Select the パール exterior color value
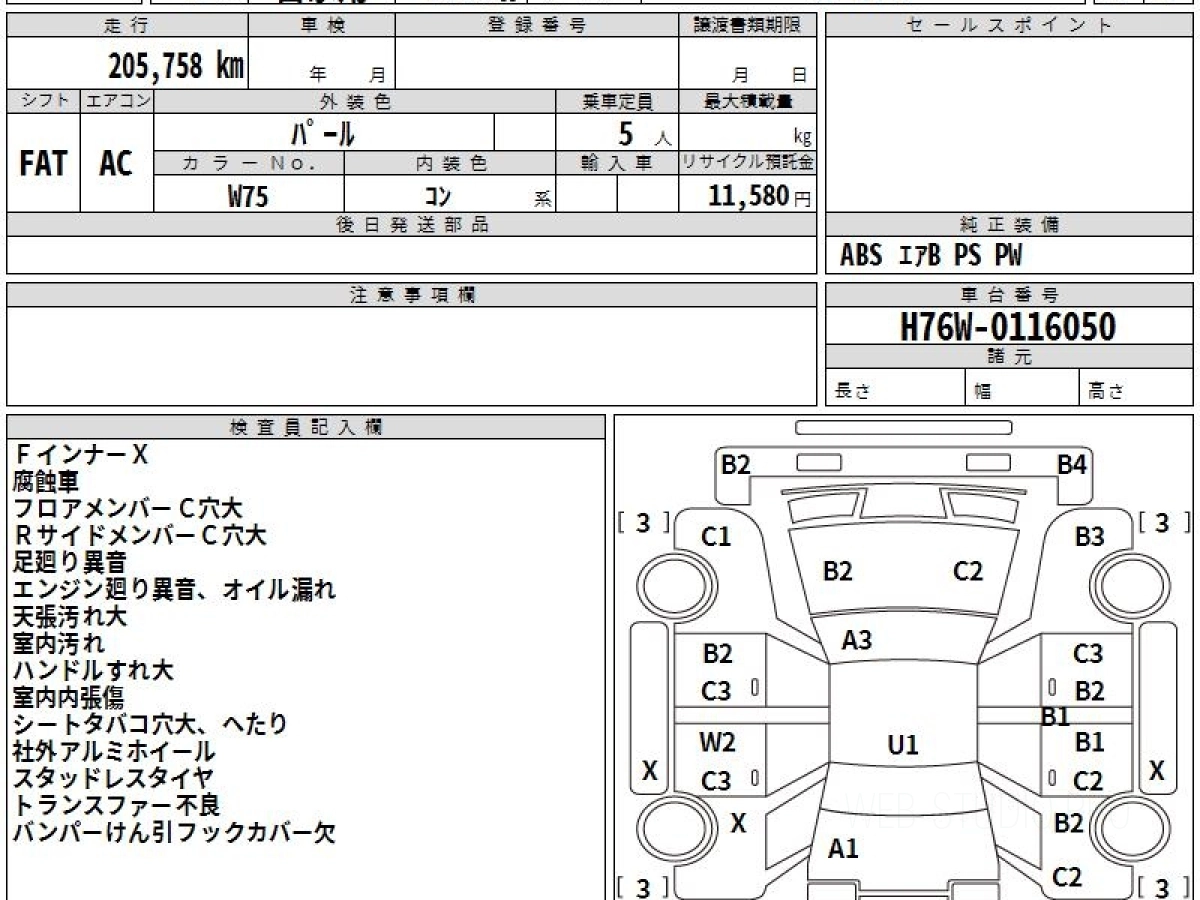Viewport: 1200px width, 900px height. (324, 132)
